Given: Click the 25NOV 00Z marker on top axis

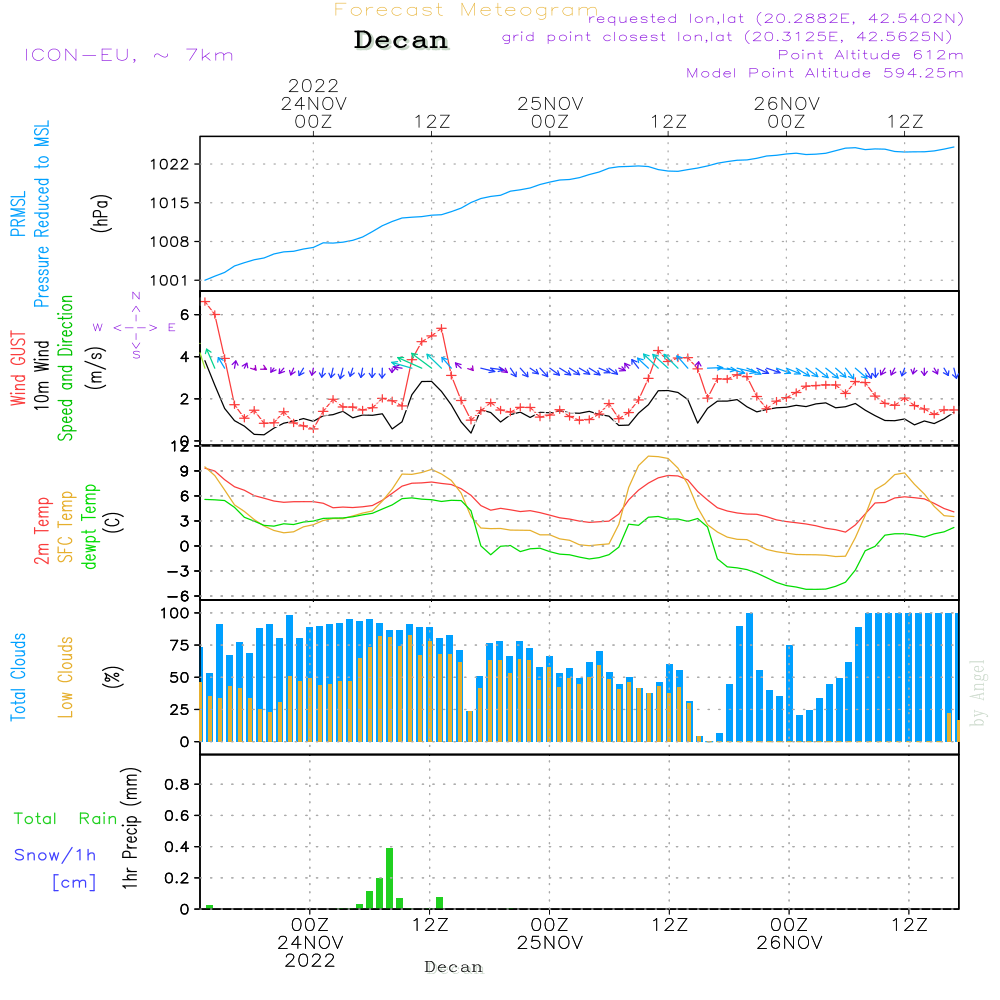Looking at the screenshot, I should click(x=550, y=112).
